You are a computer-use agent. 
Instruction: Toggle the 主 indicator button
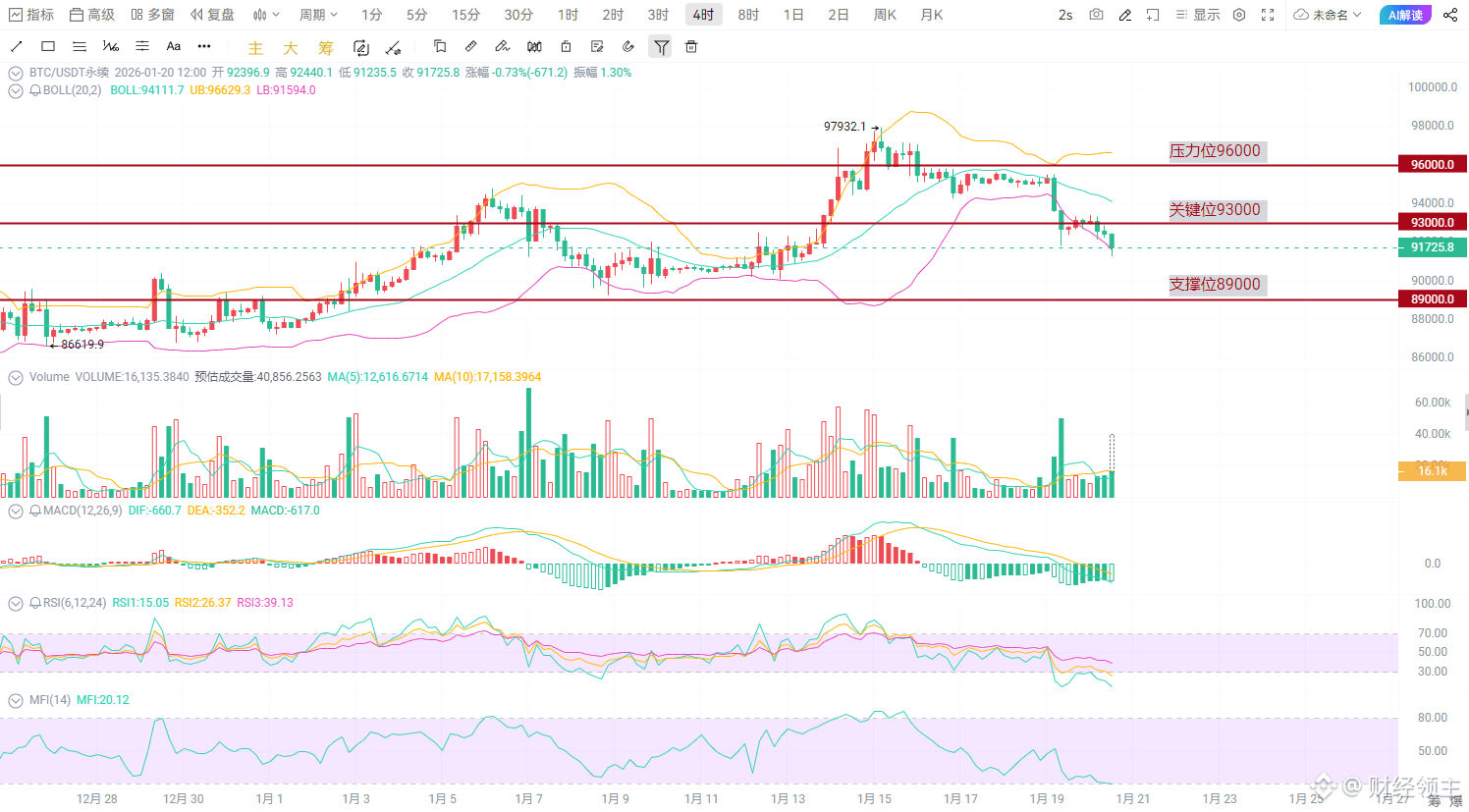255,47
